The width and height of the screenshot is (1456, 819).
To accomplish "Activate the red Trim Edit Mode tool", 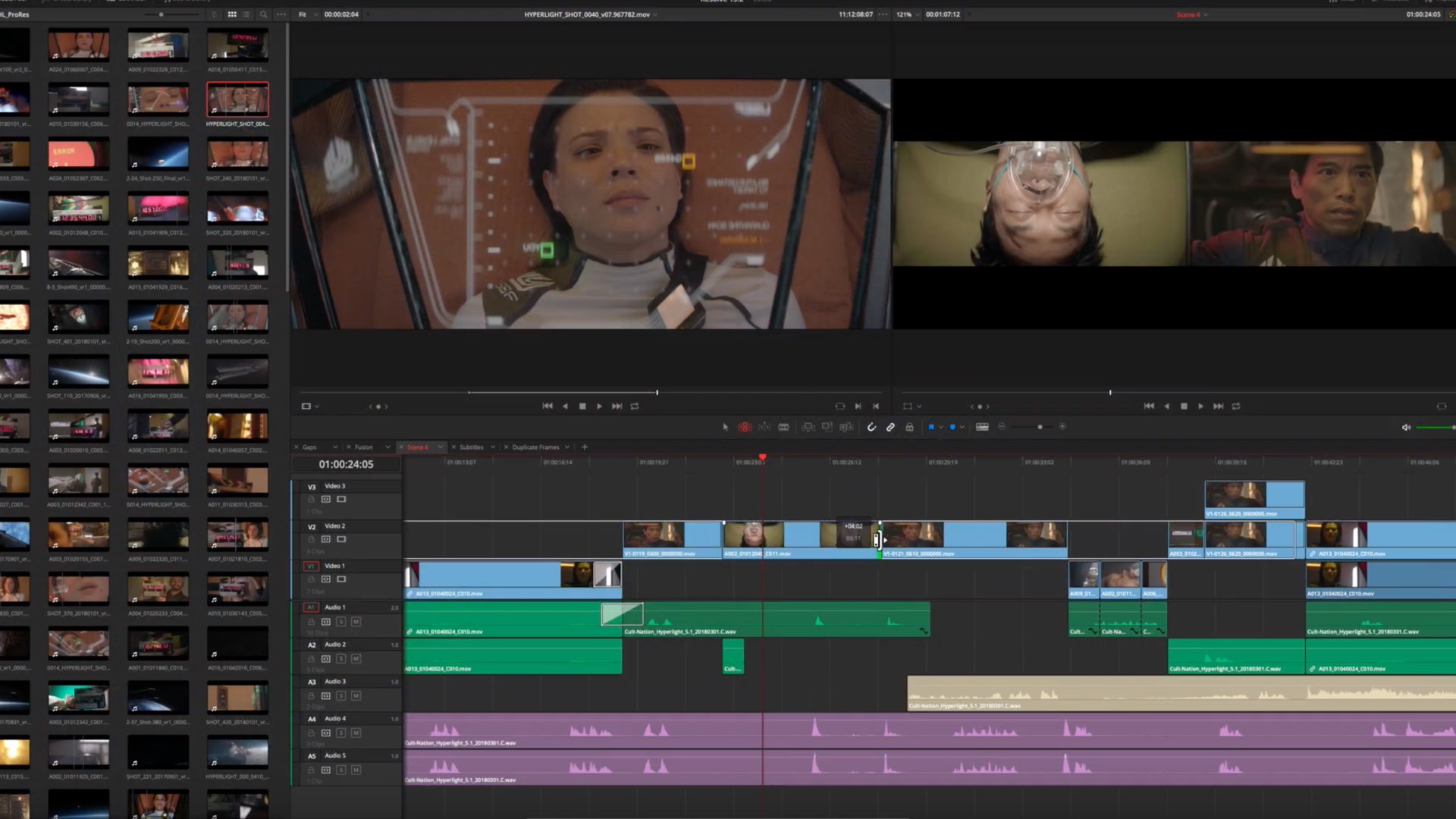I will tap(745, 427).
